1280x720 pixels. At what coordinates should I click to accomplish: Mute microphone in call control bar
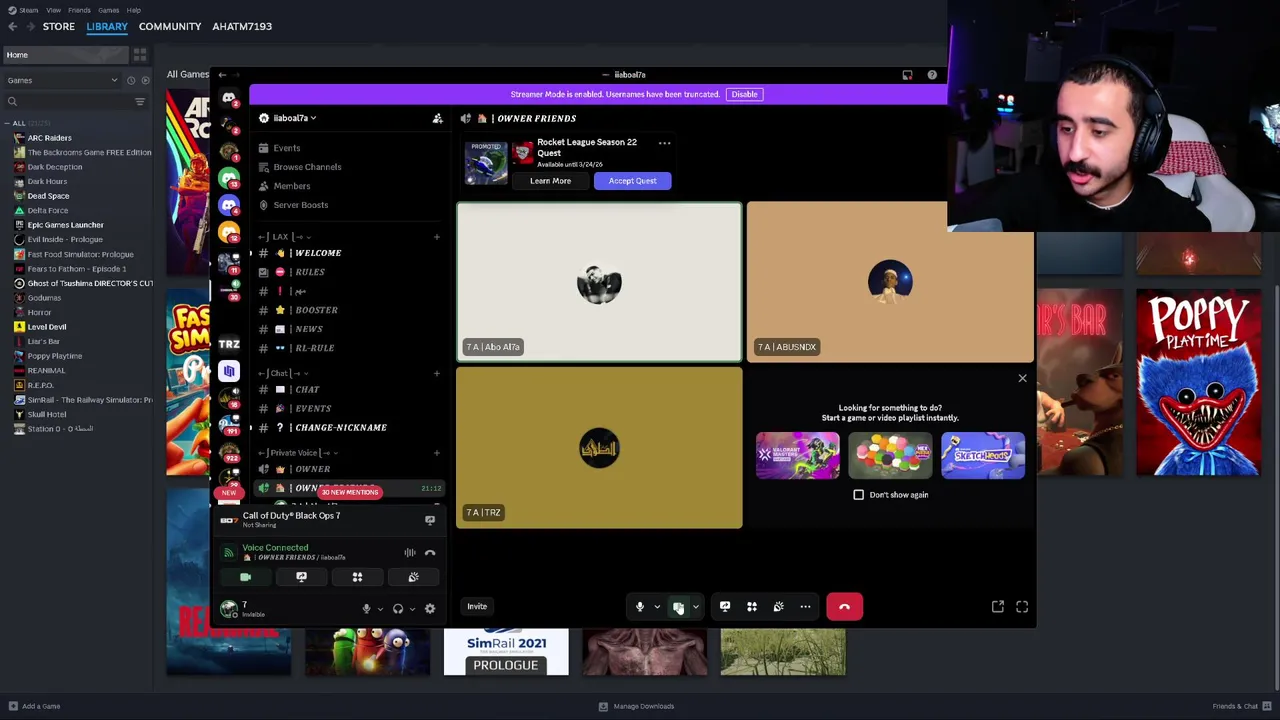click(640, 607)
